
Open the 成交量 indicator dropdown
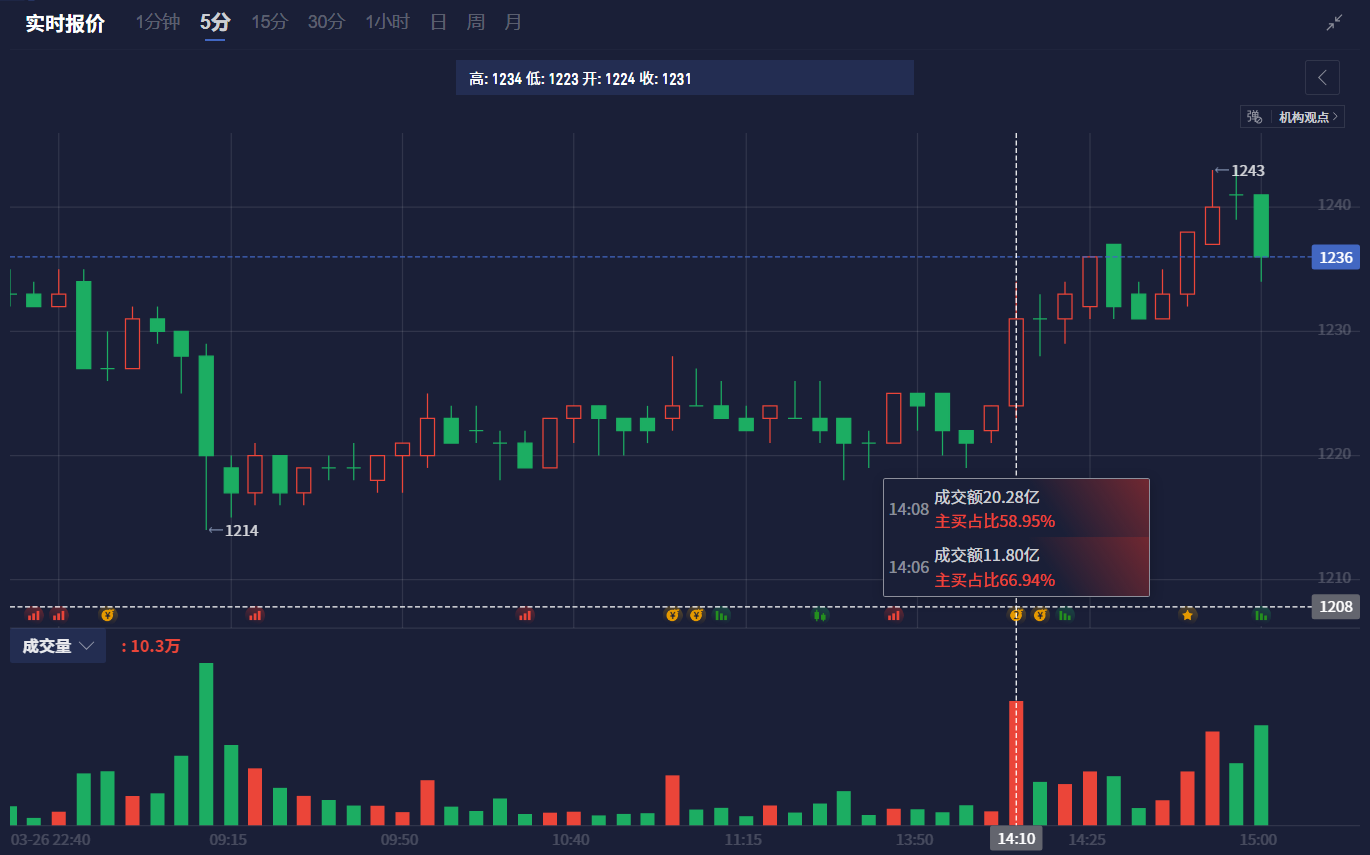click(x=58, y=646)
